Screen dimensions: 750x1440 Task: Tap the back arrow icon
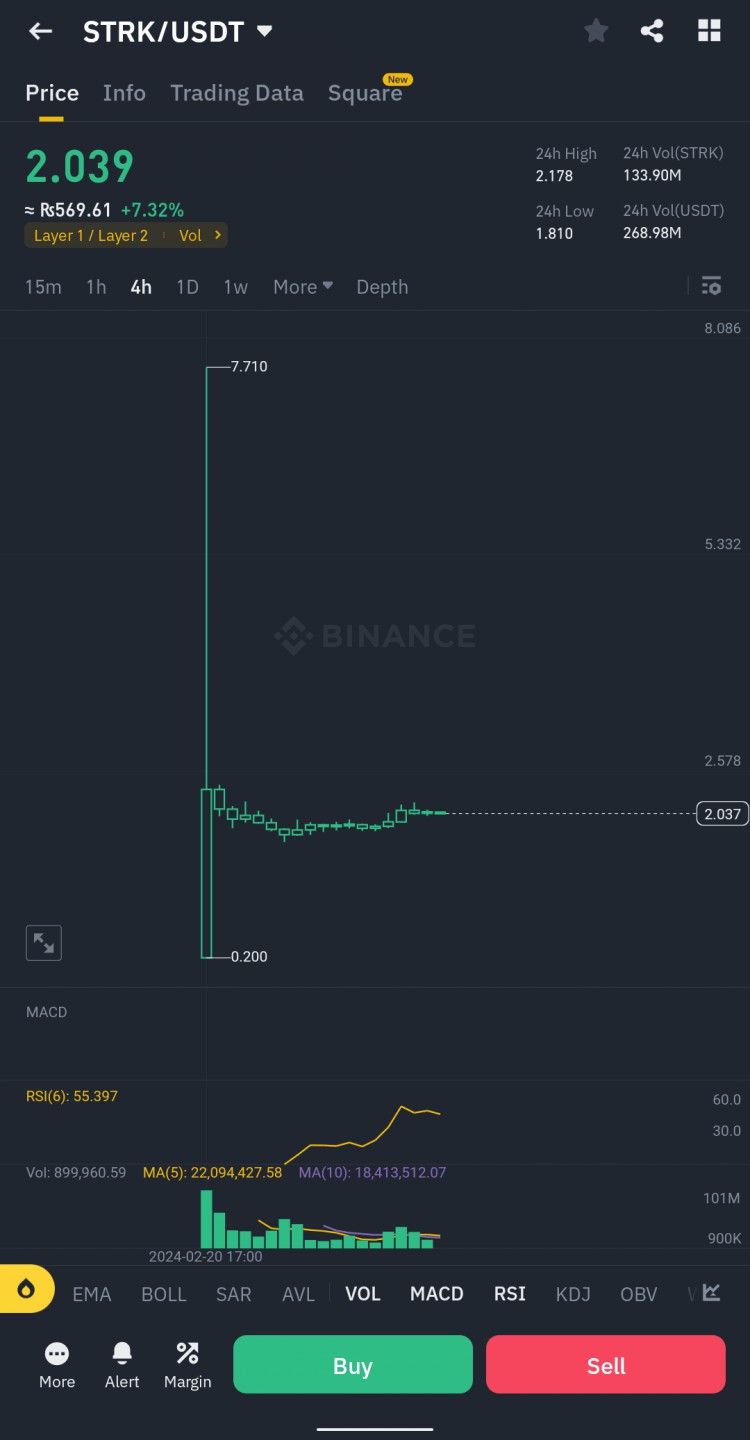tap(40, 31)
